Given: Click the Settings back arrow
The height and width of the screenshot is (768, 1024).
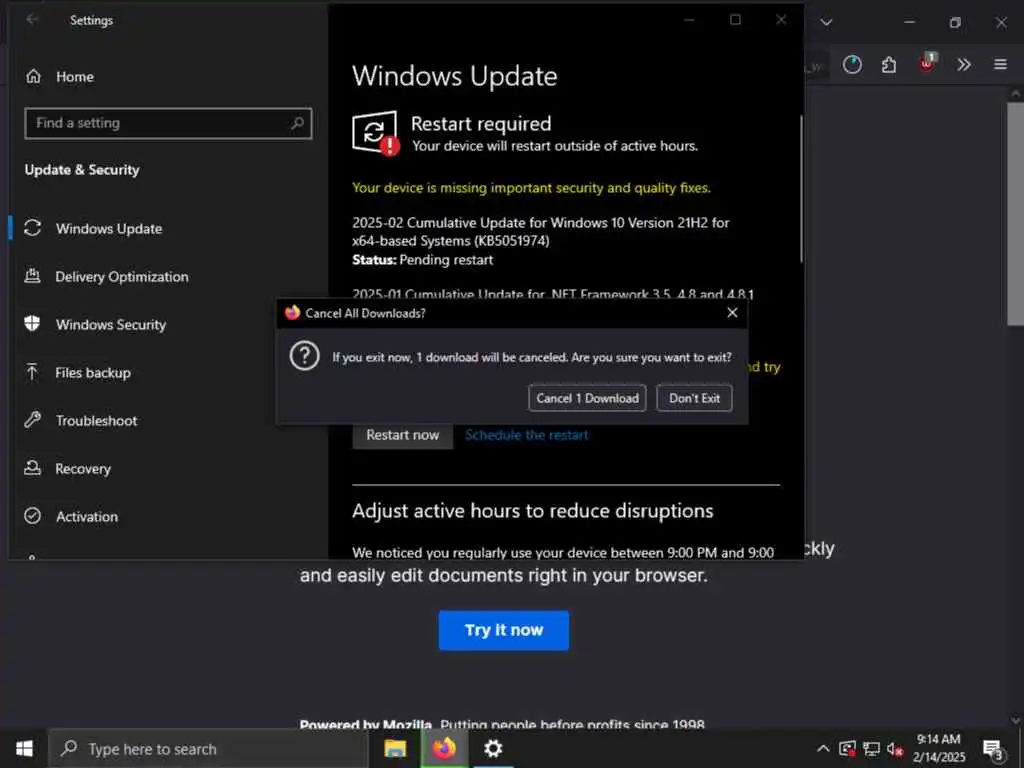Looking at the screenshot, I should click(32, 20).
